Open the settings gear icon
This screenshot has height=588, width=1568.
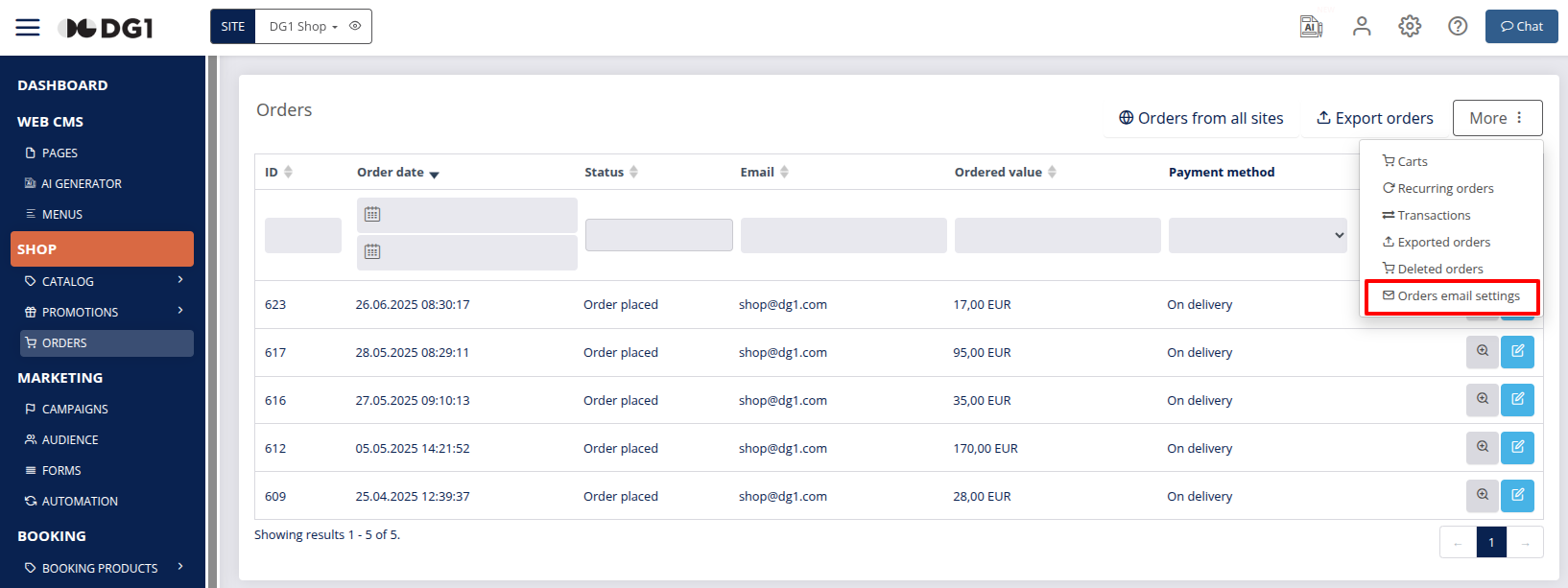[1410, 27]
